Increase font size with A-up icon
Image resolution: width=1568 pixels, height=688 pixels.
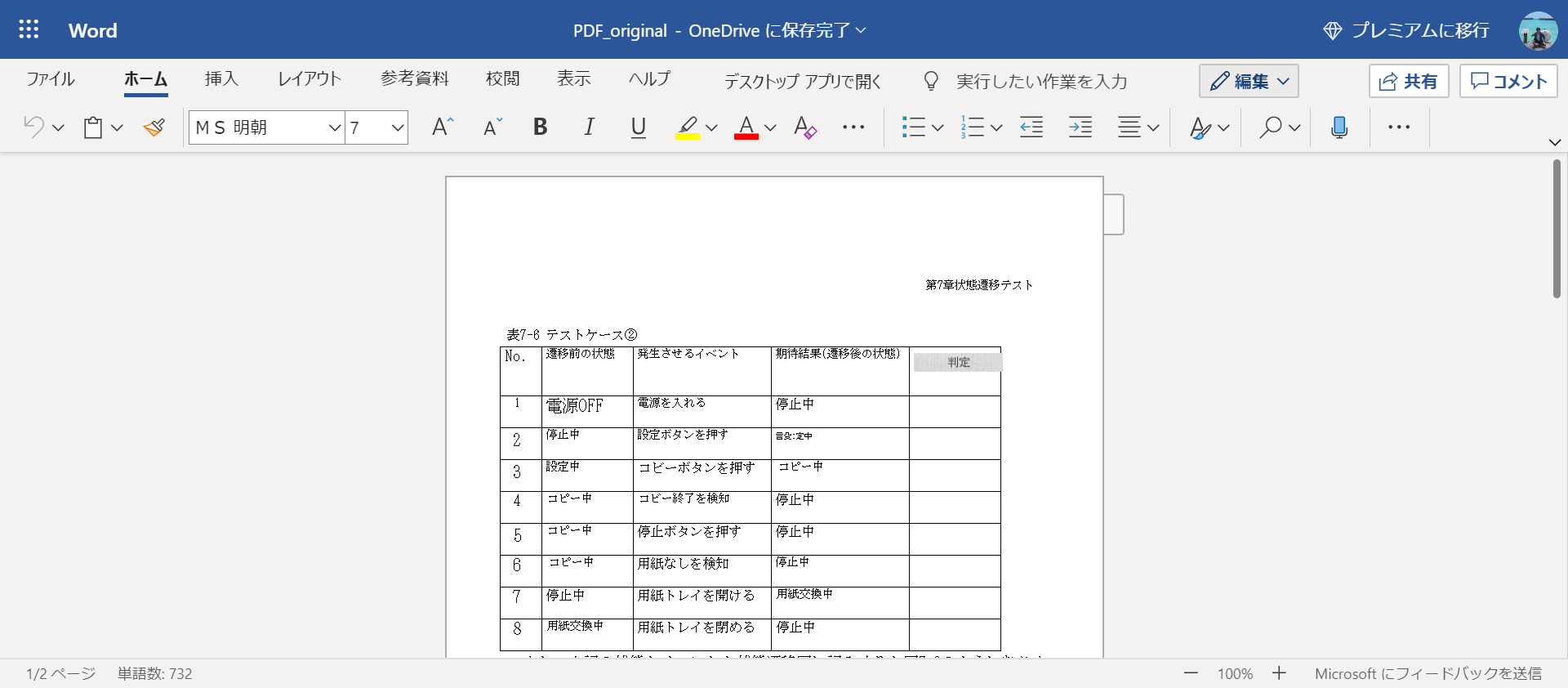[442, 127]
